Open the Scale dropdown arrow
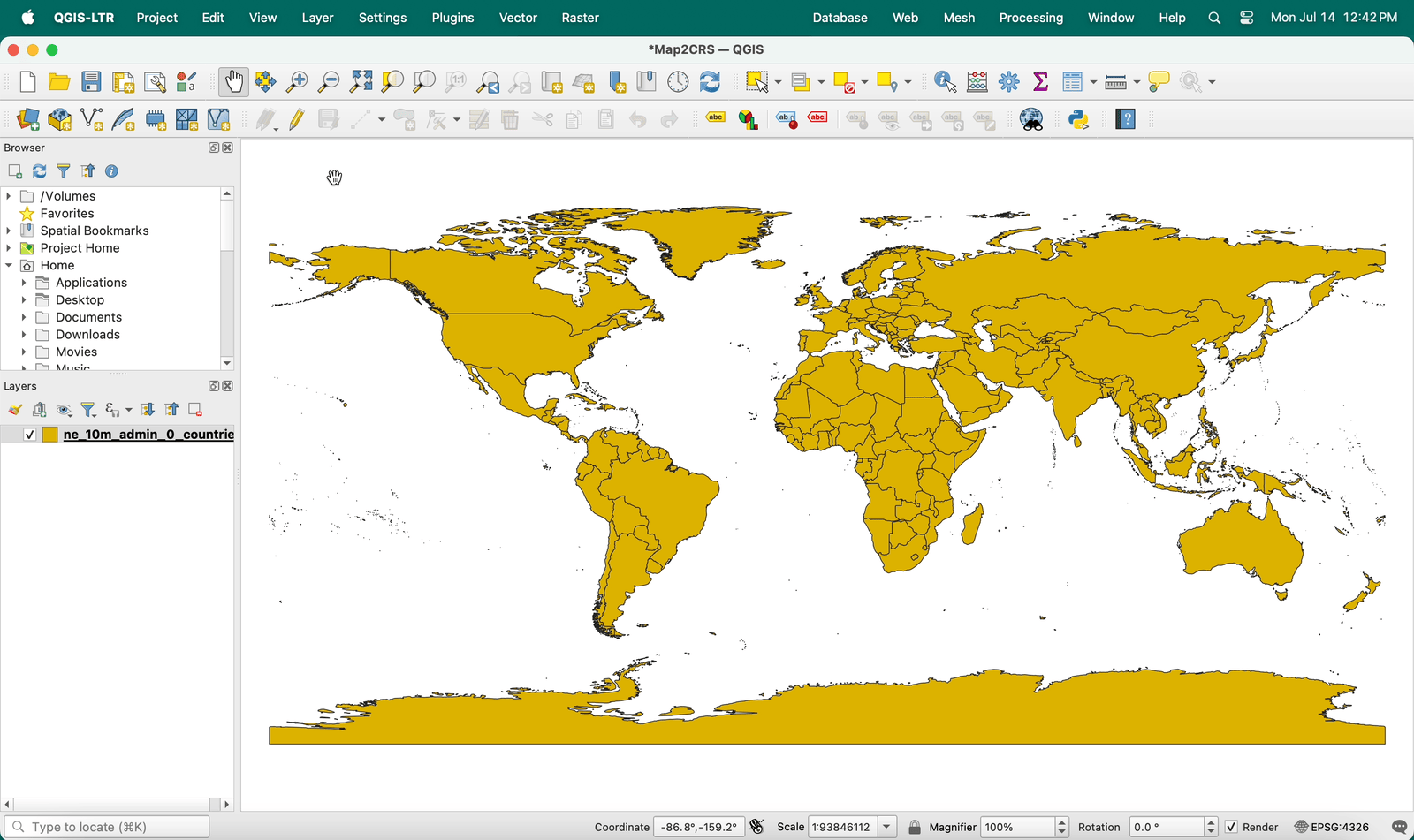 click(886, 828)
